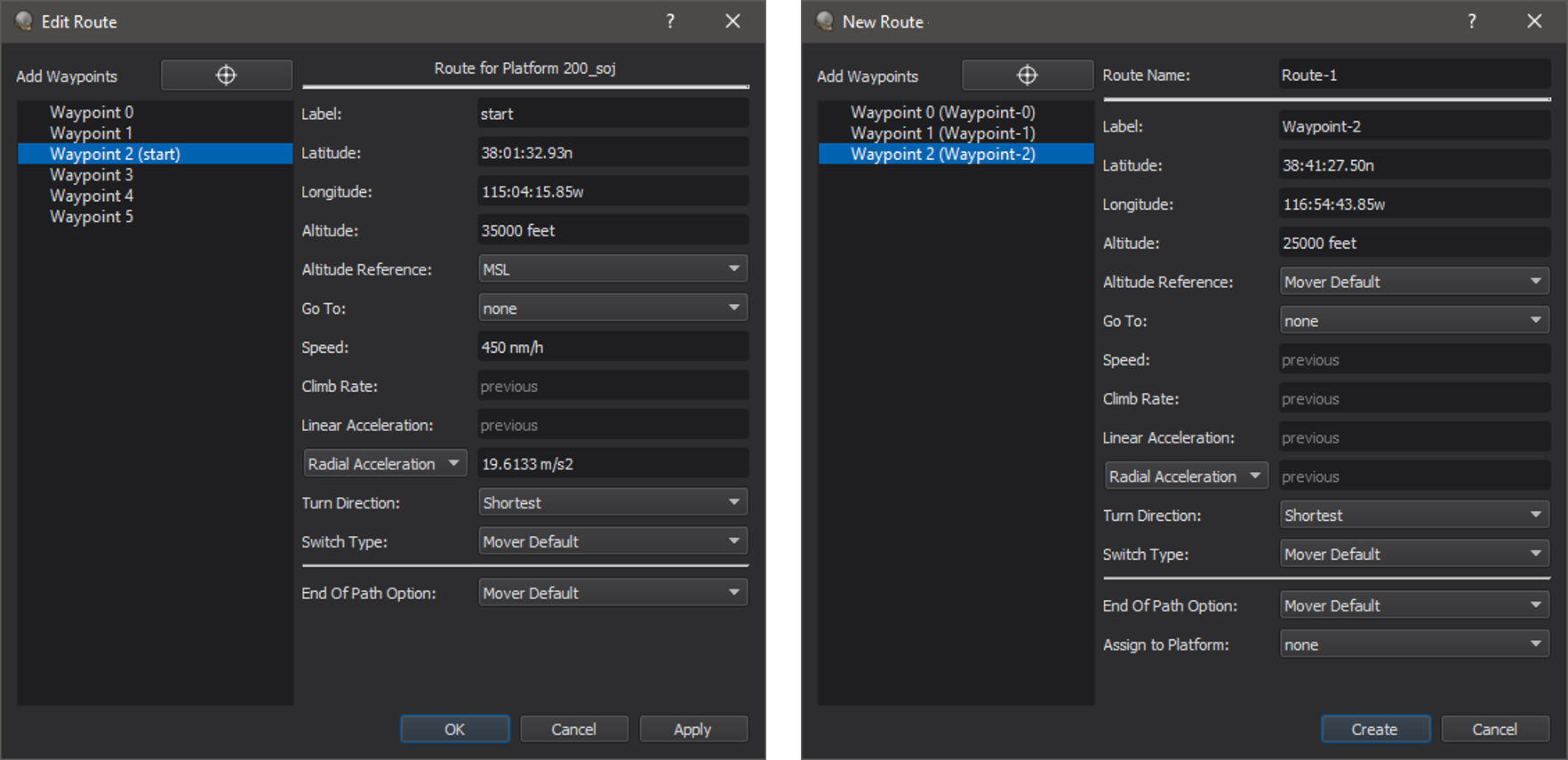
Task: Select Waypoint 4 in Edit Route list
Action: point(156,196)
